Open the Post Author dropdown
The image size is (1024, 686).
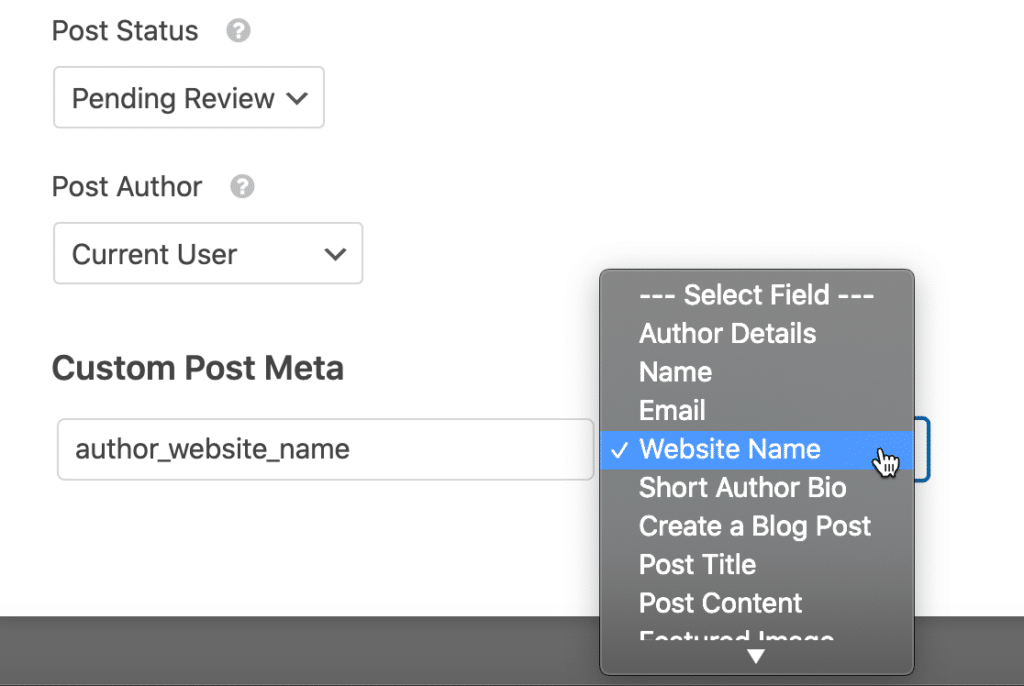coord(207,253)
